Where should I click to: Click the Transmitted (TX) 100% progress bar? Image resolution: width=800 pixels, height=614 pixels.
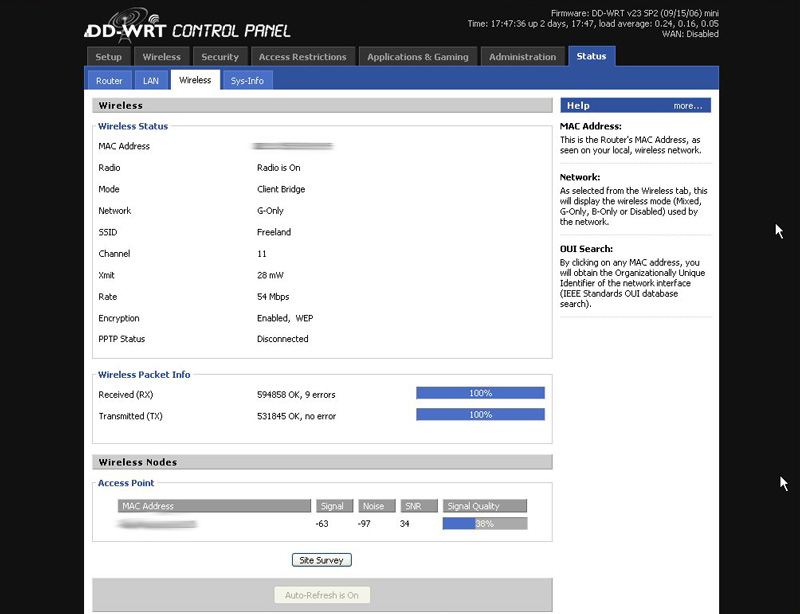tap(480, 414)
